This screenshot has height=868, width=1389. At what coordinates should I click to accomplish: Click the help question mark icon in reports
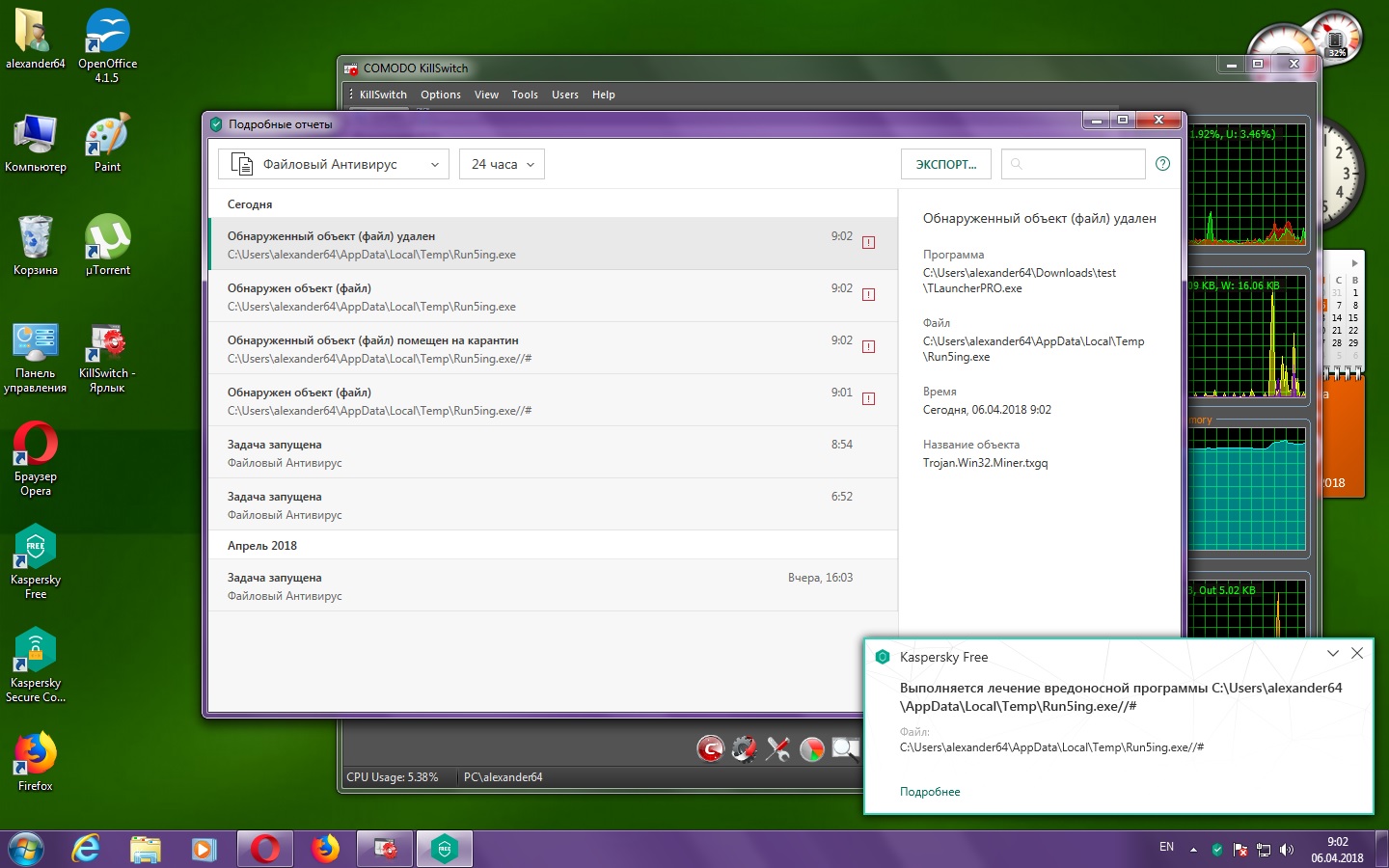click(x=1162, y=164)
